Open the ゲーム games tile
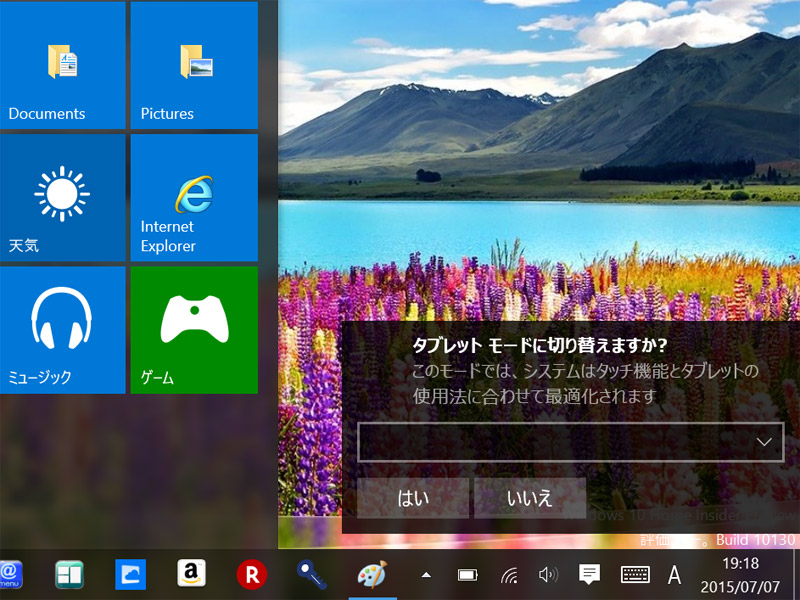Screen dimensions: 800x600 [194, 329]
